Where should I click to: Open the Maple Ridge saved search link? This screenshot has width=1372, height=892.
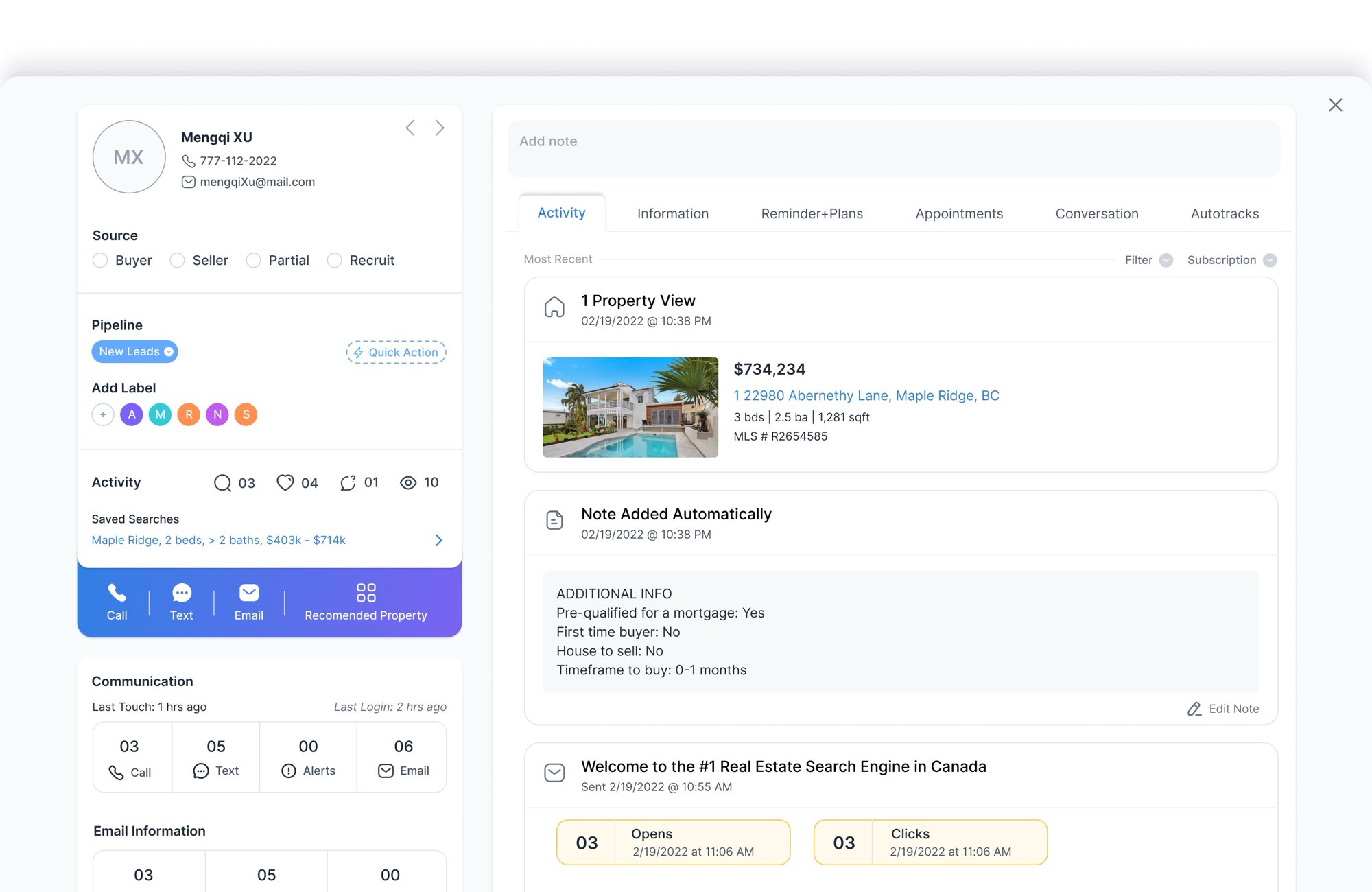tap(219, 540)
